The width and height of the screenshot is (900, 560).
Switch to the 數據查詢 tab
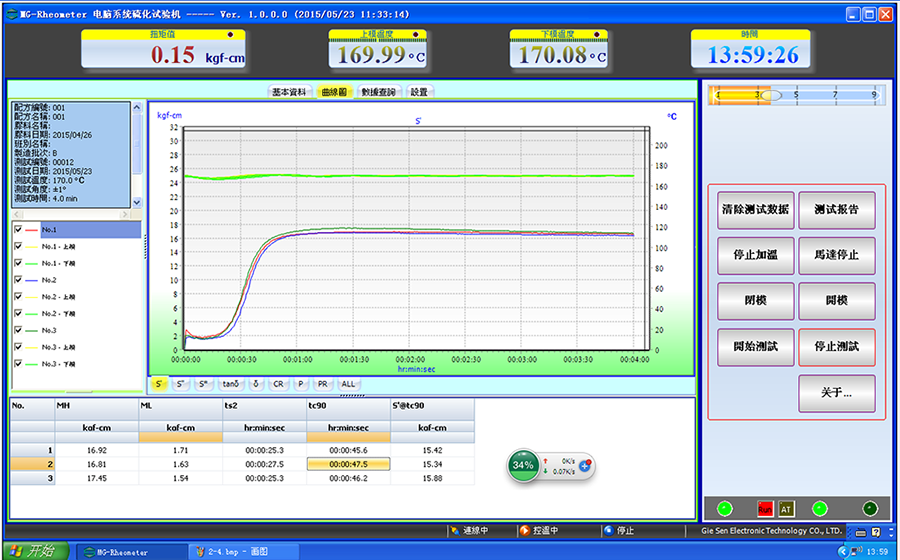[378, 92]
